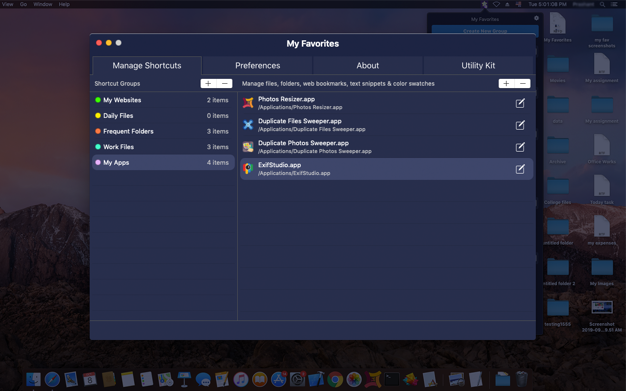The height and width of the screenshot is (391, 626).
Task: Click the Photos Resizer app icon
Action: coord(248,103)
